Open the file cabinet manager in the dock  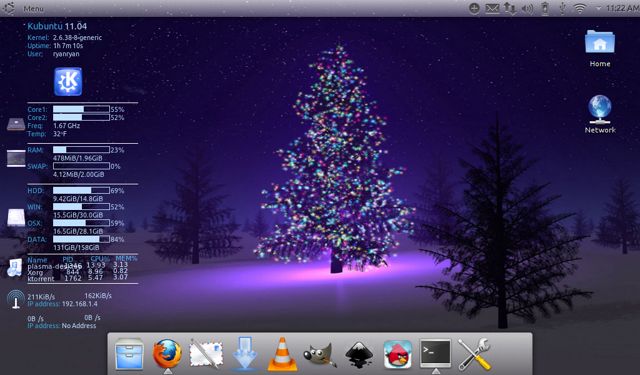(x=129, y=354)
